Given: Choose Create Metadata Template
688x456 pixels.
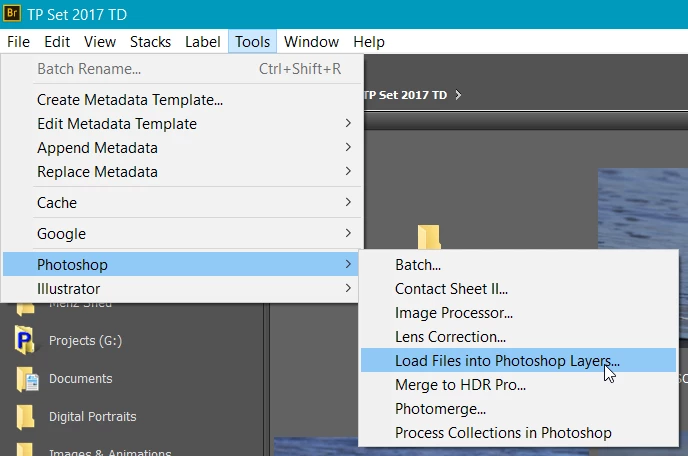Looking at the screenshot, I should (x=183, y=100).
